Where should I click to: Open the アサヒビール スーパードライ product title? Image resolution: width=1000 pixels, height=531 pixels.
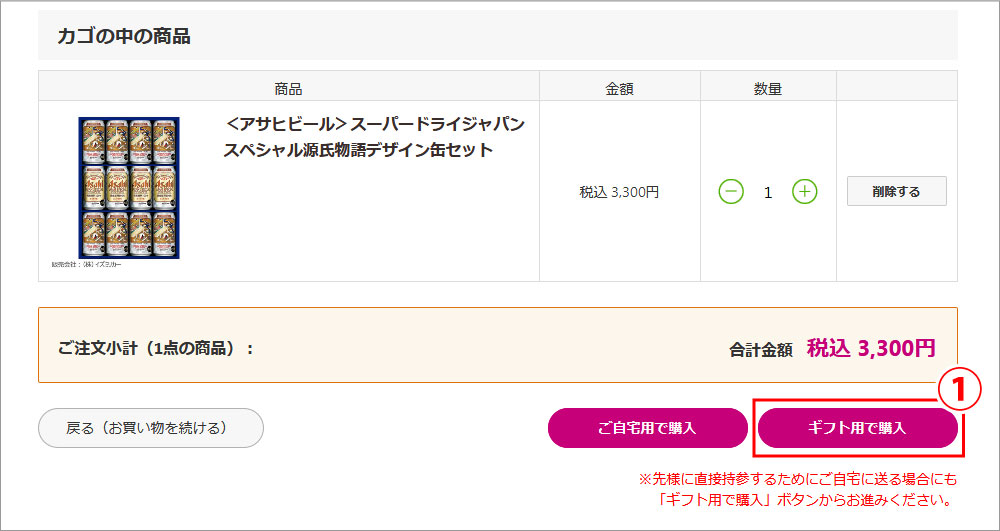[x=373, y=137]
